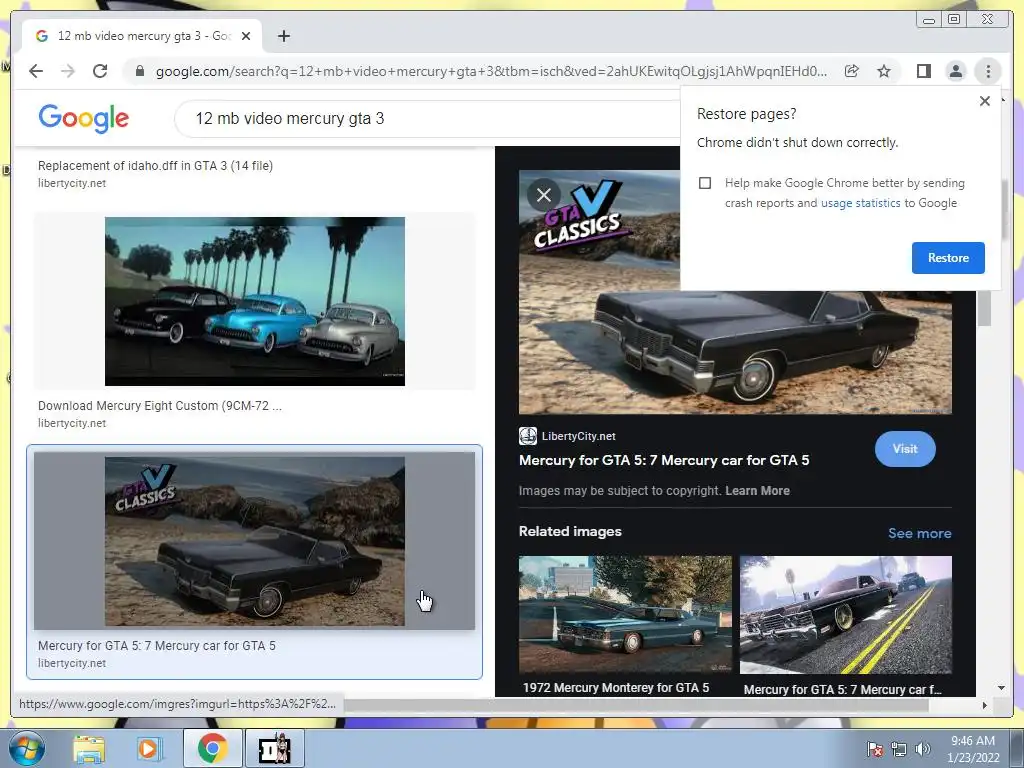This screenshot has width=1024, height=768.
Task: Click 'Download Mercury Eight Custom' caption
Action: click(160, 406)
